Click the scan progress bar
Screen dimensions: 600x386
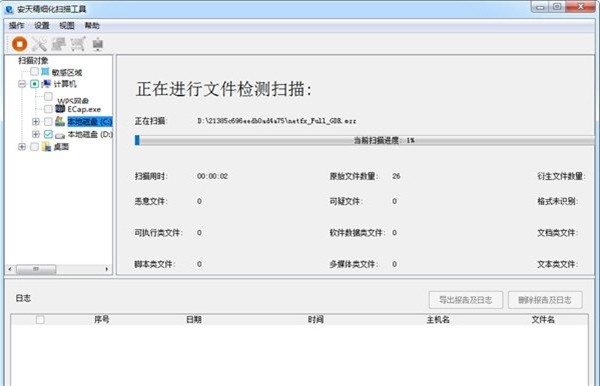click(x=364, y=140)
